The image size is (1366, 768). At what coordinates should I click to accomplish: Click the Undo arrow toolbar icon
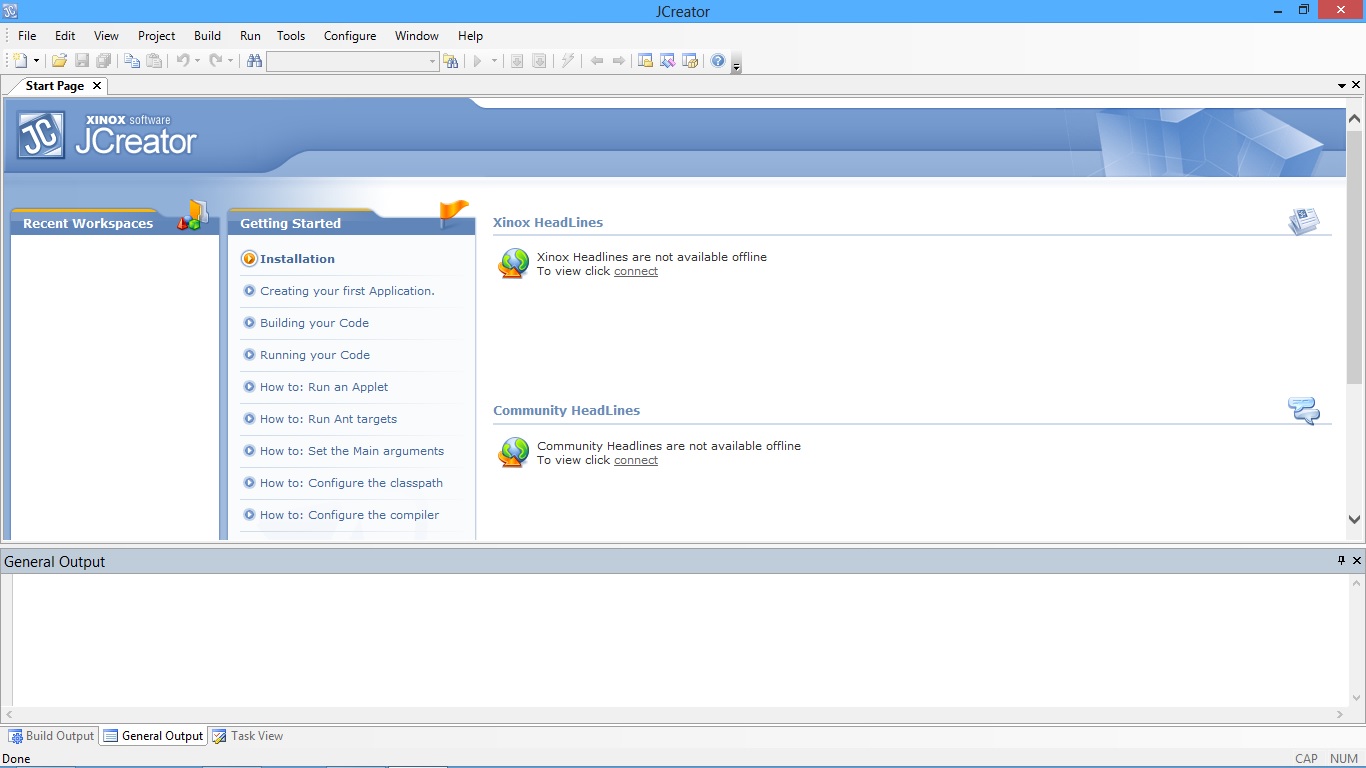click(183, 61)
